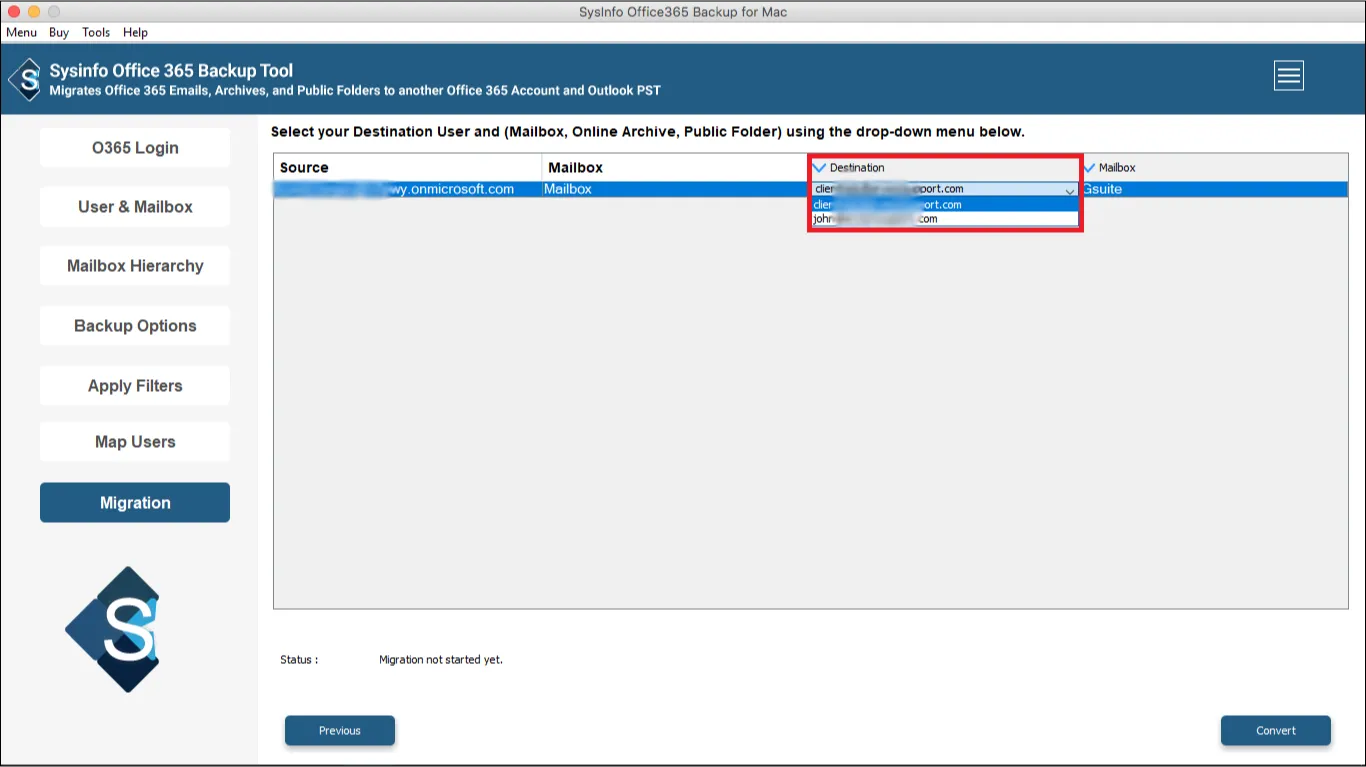
Task: Open the Apply Filters step
Action: [x=135, y=386]
